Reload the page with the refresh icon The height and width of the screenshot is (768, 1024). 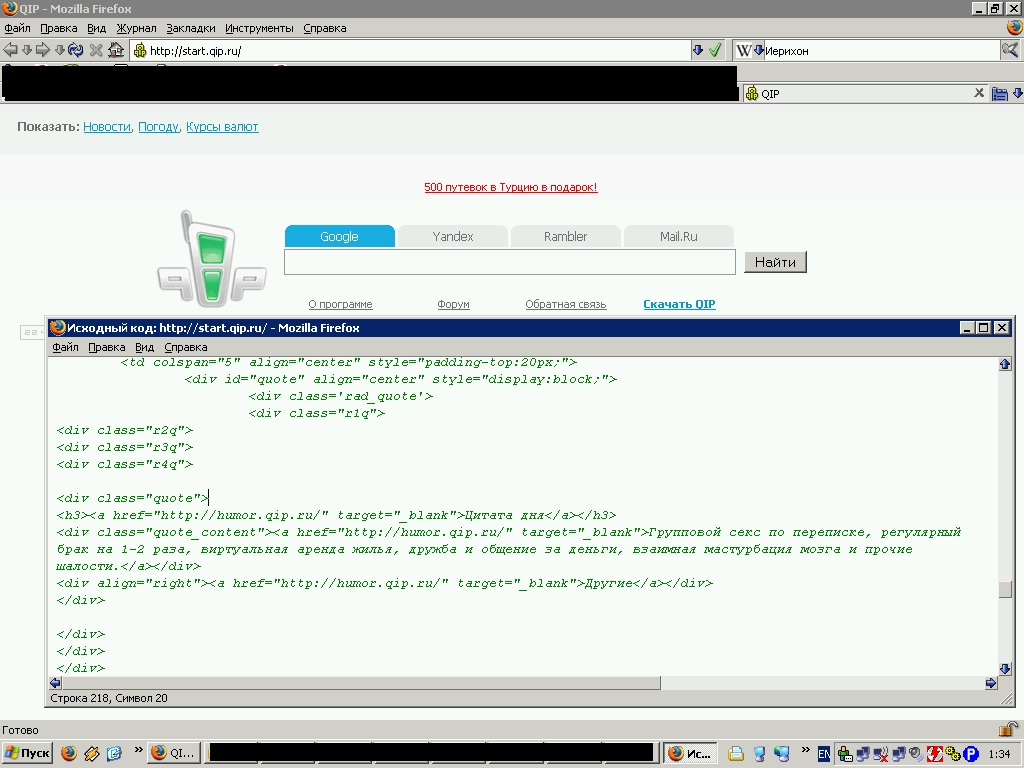click(76, 50)
